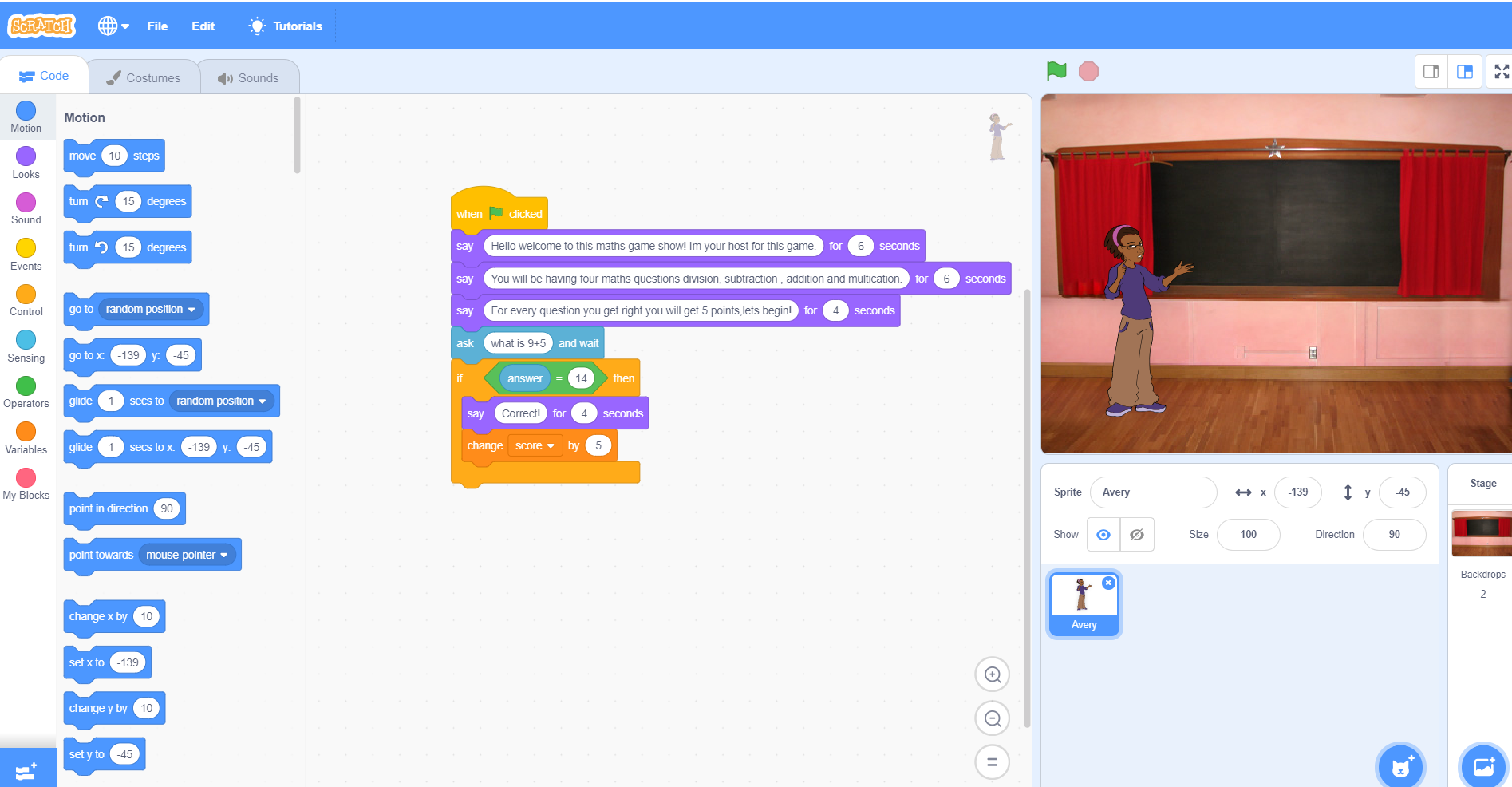Switch to small stage layout
1512x787 pixels.
pyautogui.click(x=1431, y=72)
